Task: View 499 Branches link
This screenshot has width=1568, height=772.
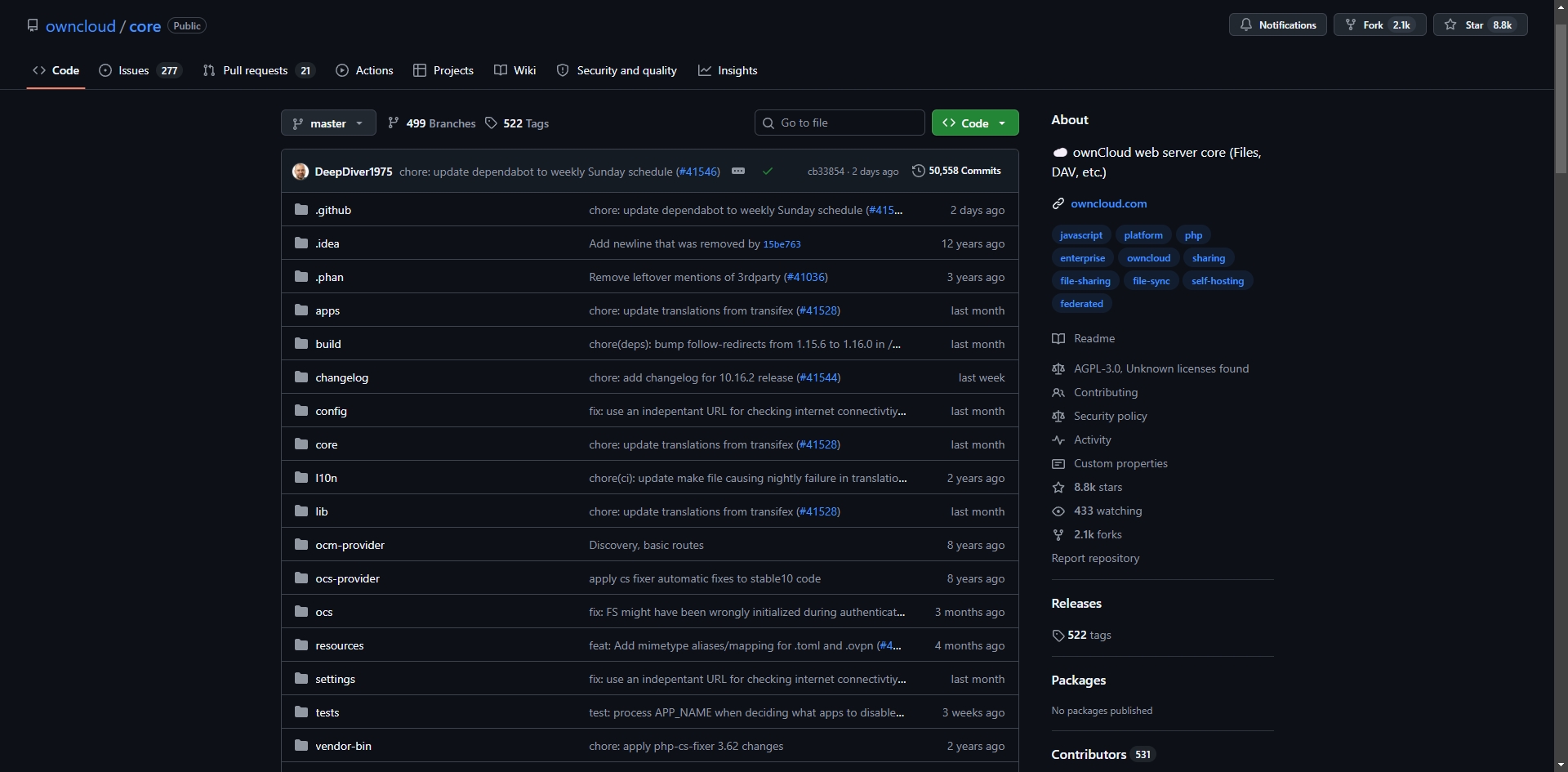Action: click(432, 123)
